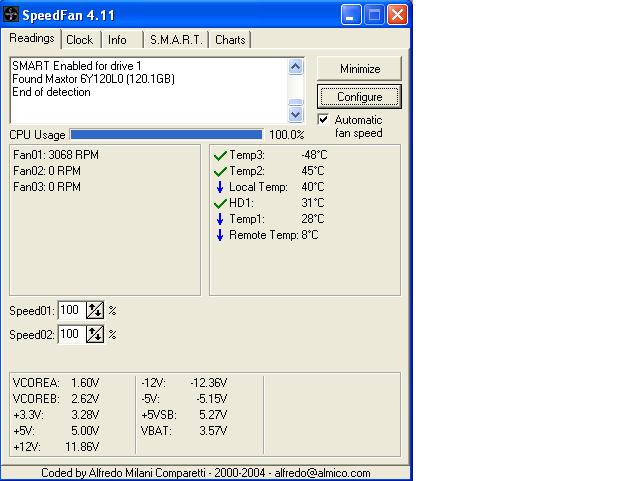This screenshot has height=481, width=640.
Task: Select the Fan01: 3068 RPM reading
Action: coord(56,155)
